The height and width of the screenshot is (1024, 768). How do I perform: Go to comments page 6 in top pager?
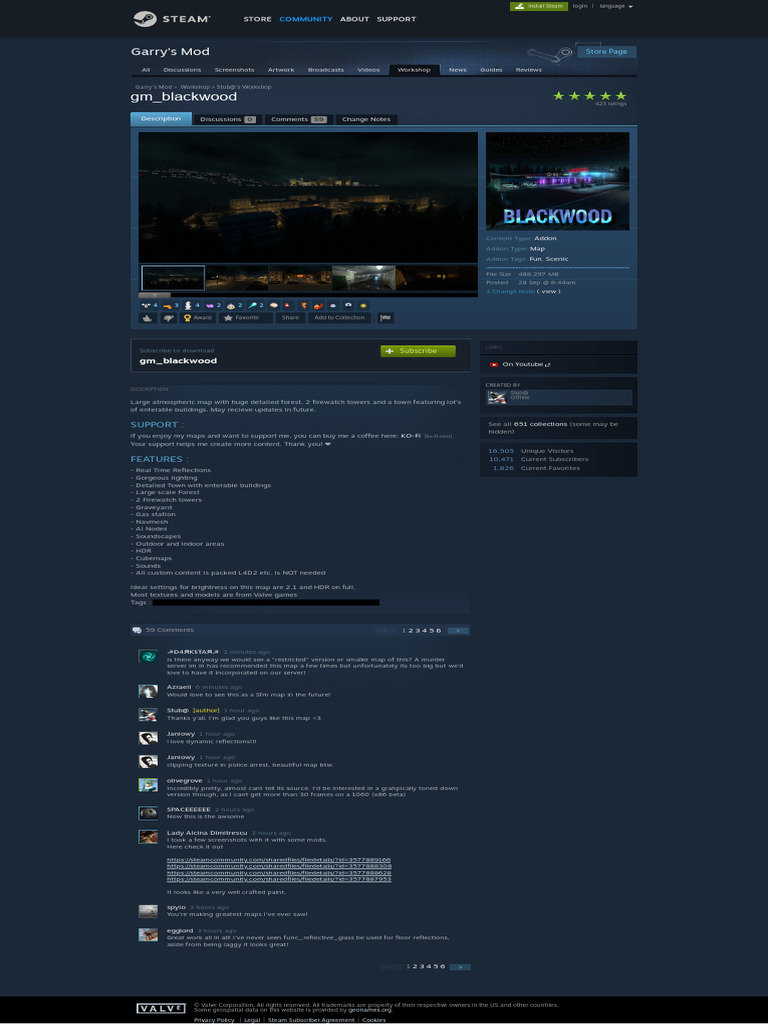point(439,631)
